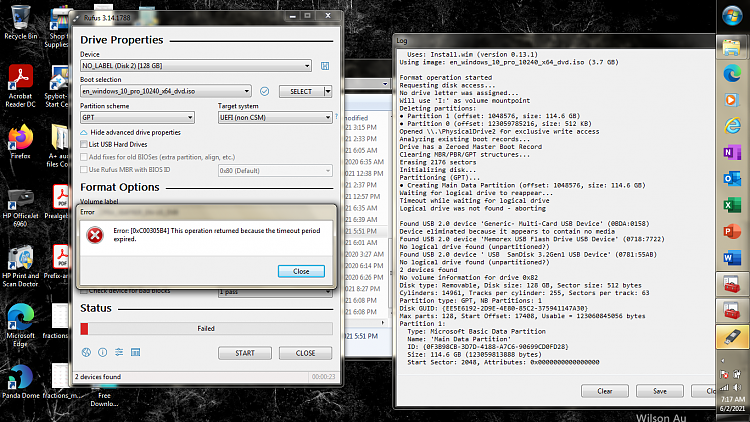Click the checksum checkmark icon next to ISO
Viewport: 750px width, 422px height.
coord(265,91)
